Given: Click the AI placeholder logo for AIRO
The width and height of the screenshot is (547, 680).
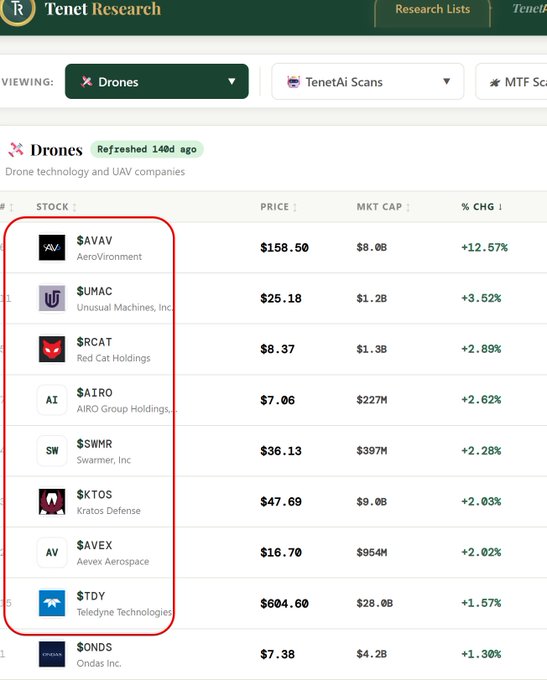Looking at the screenshot, I should tap(52, 400).
